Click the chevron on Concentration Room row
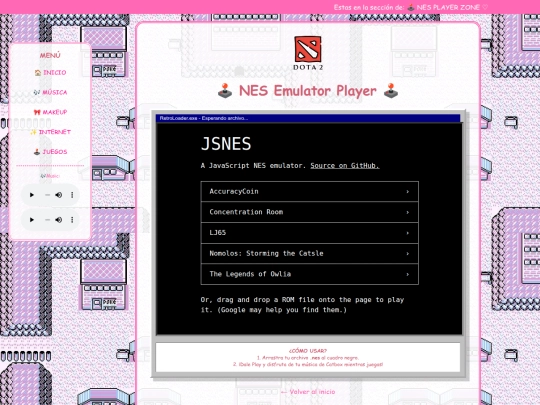This screenshot has width=540, height=405. (408, 212)
